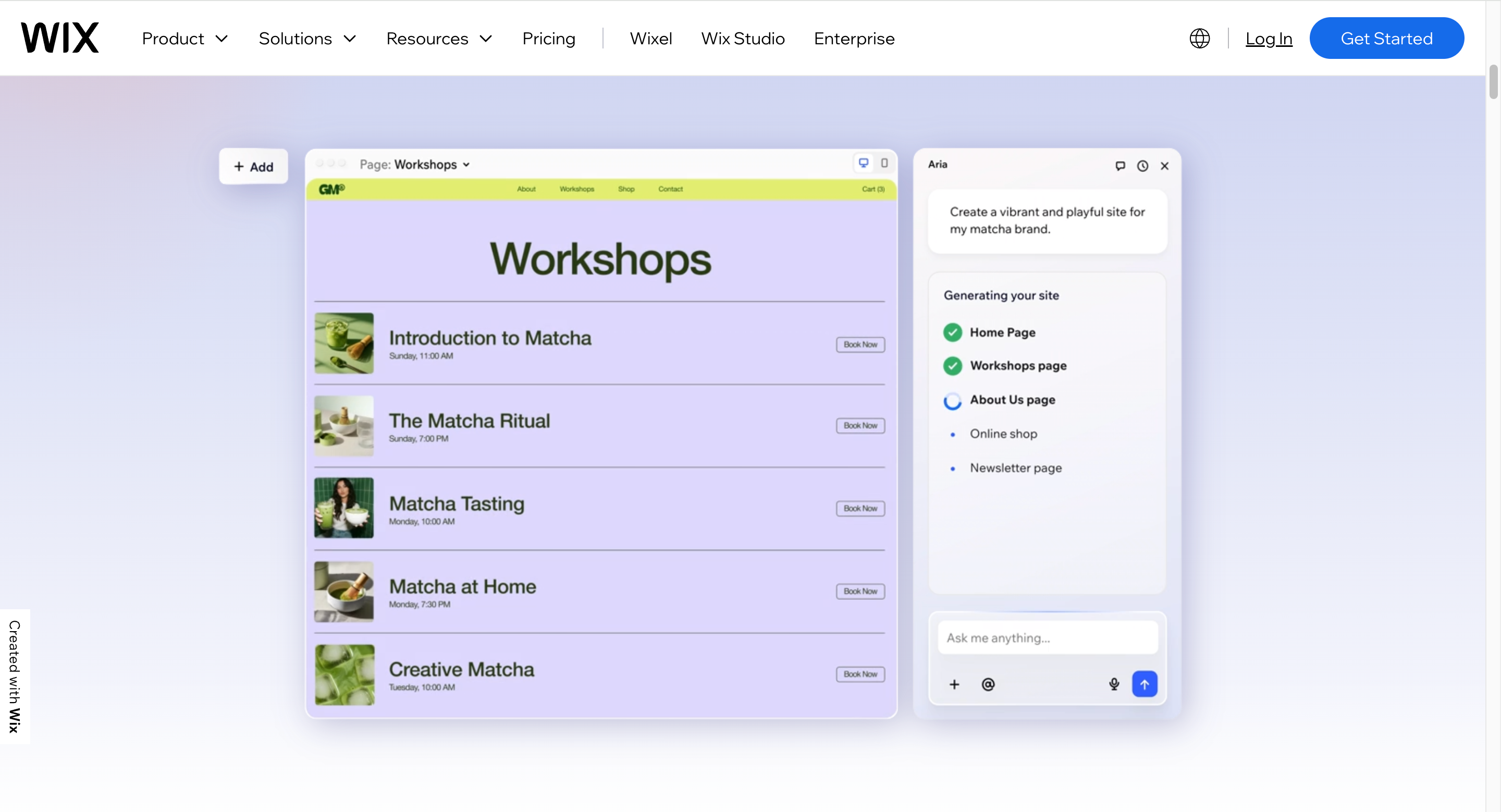Select Online shop in generation list

coord(1003,434)
